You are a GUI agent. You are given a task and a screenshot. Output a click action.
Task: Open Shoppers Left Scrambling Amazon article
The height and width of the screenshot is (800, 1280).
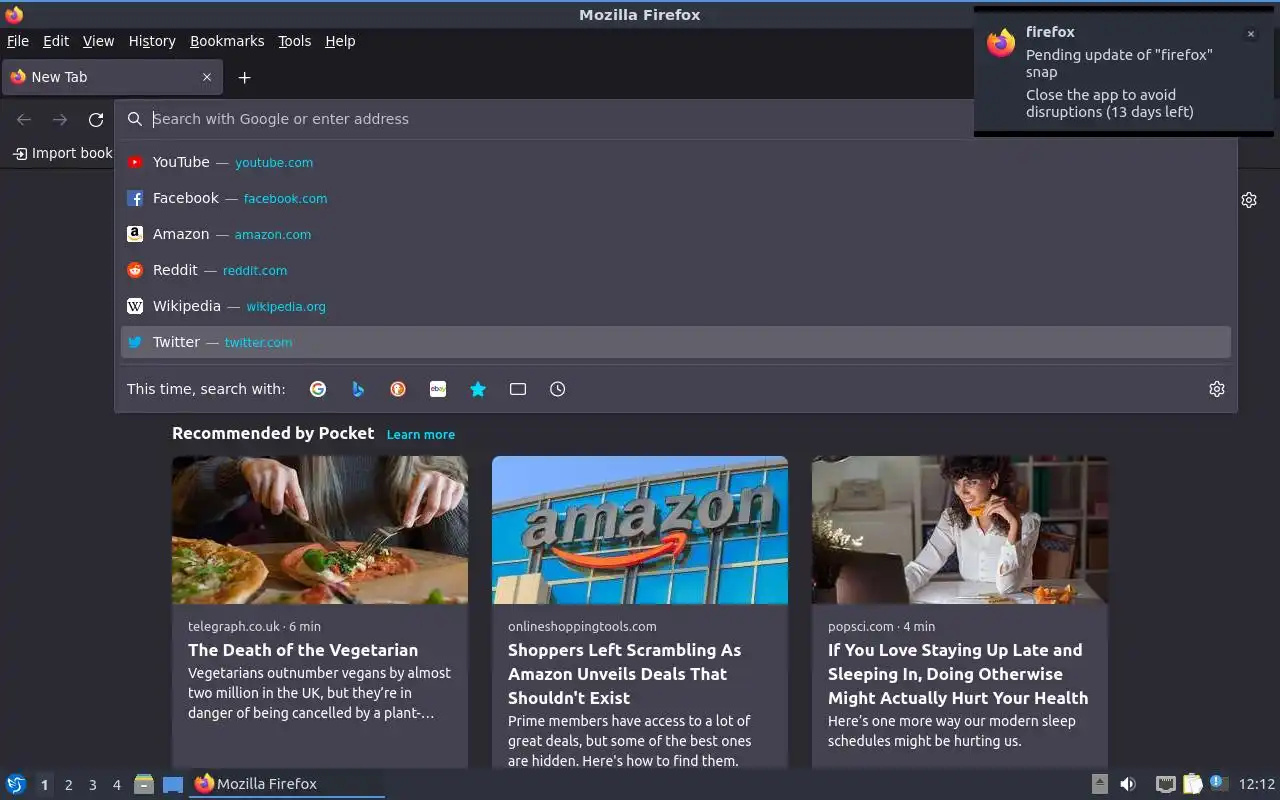pos(624,674)
